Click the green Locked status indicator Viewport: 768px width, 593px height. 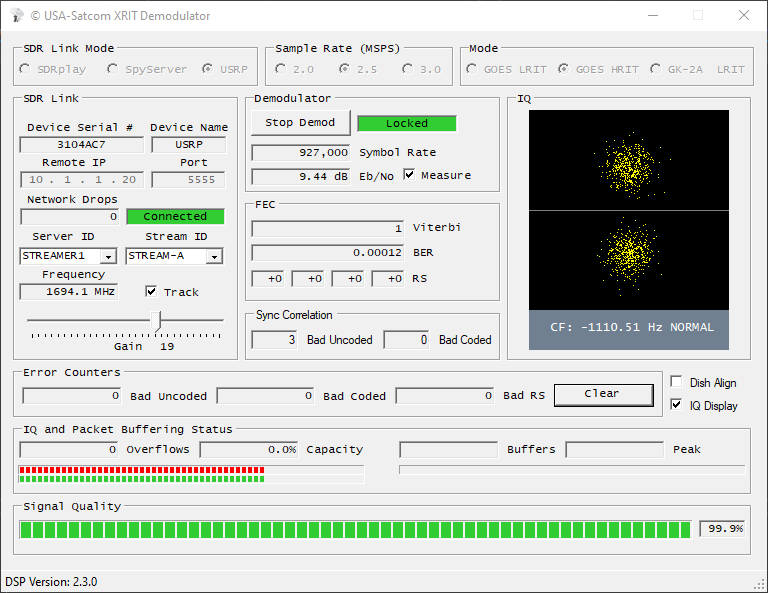[x=407, y=123]
